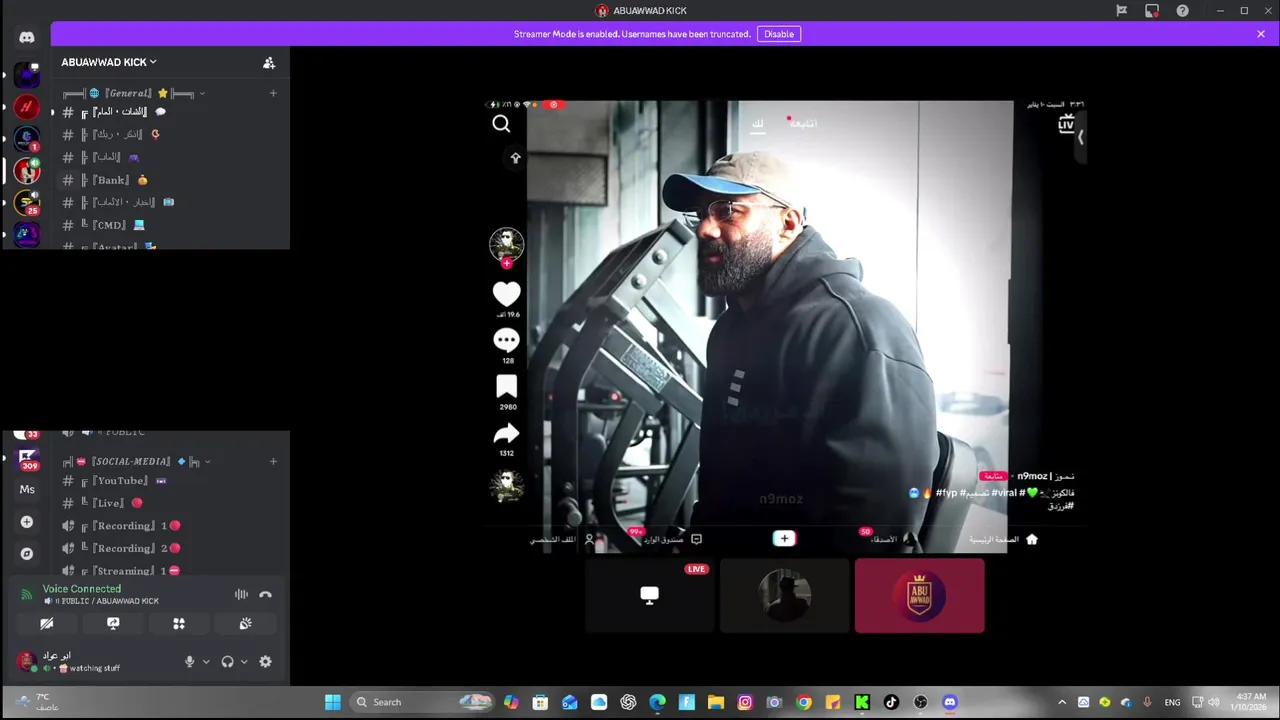Open Kick app from taskbar

[x=862, y=702]
